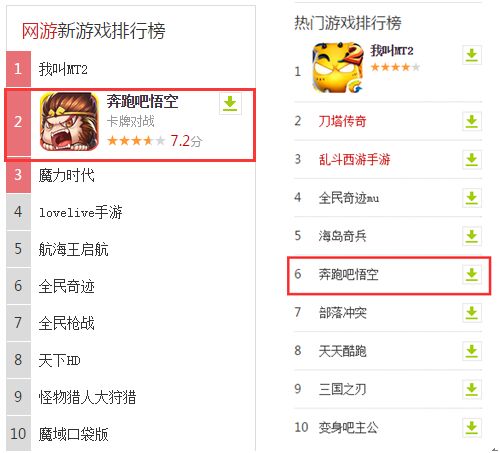Image resolution: width=500 pixels, height=453 pixels.
Task: Click download icon next to 变身吧主公
Action: pos(472,428)
